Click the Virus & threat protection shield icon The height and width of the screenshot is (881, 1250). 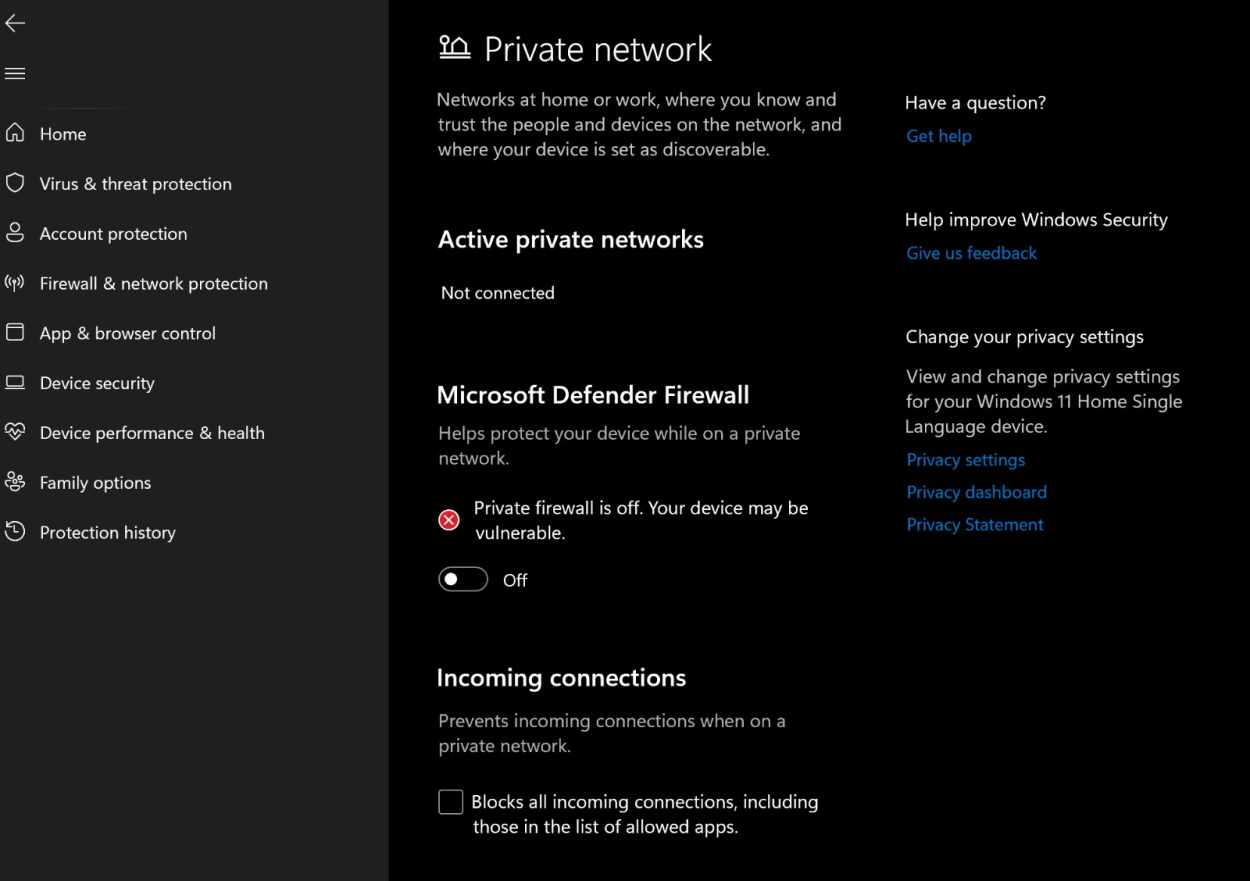pyautogui.click(x=15, y=183)
